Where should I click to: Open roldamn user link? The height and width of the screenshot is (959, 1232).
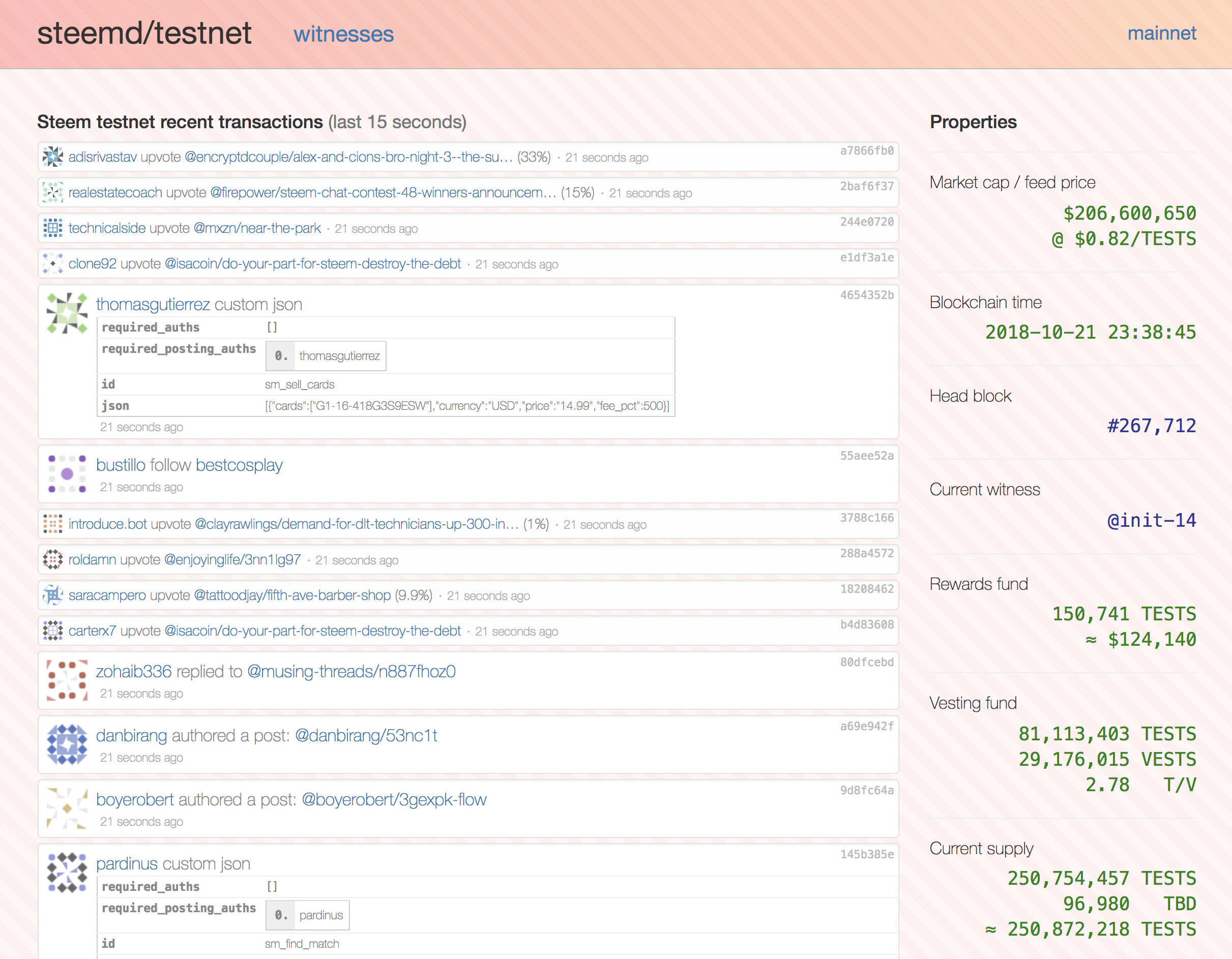[93, 559]
